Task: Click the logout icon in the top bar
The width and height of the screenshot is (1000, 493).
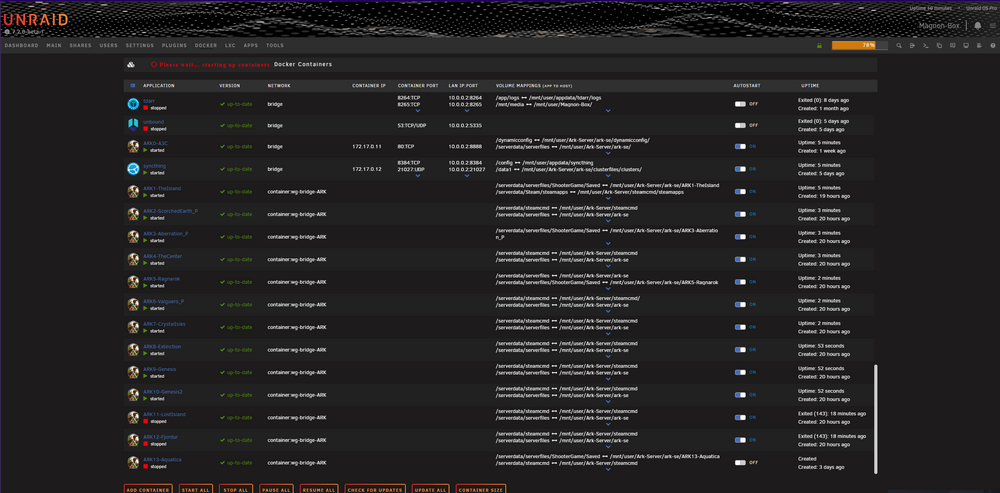Action: (x=913, y=45)
